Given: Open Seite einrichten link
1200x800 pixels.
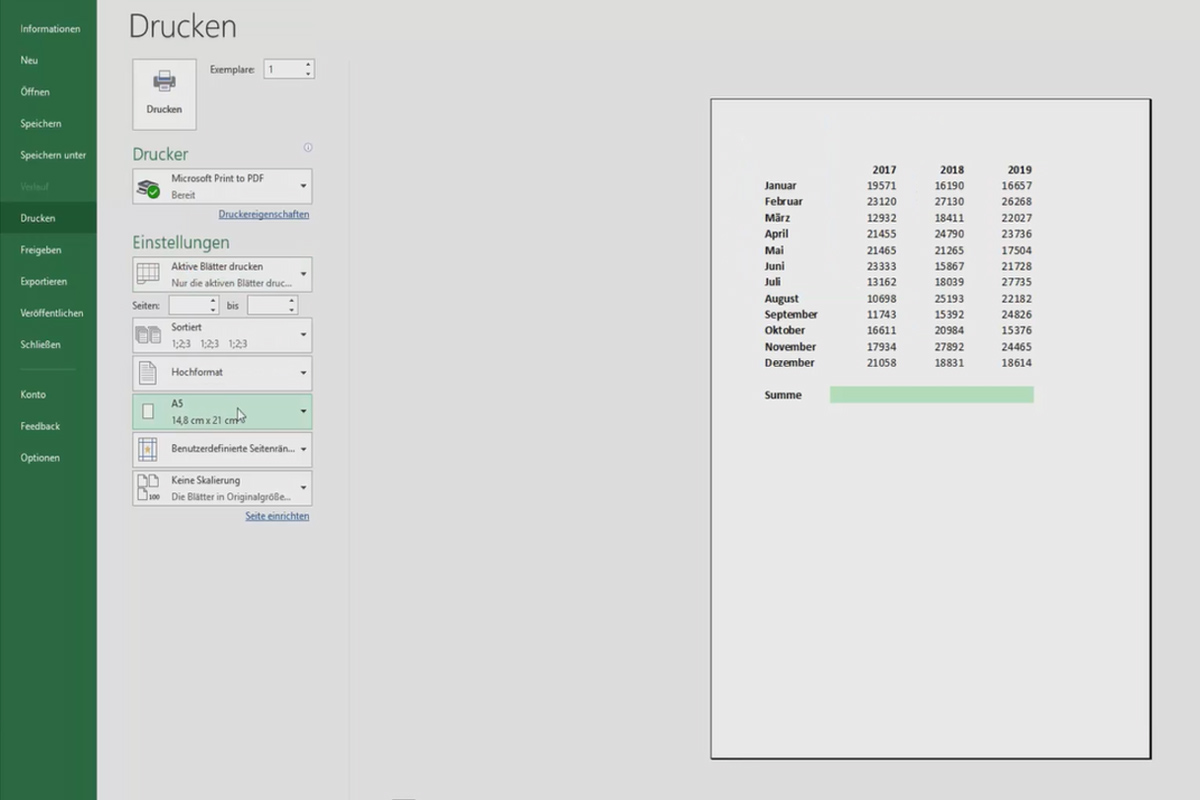Looking at the screenshot, I should click(x=276, y=516).
